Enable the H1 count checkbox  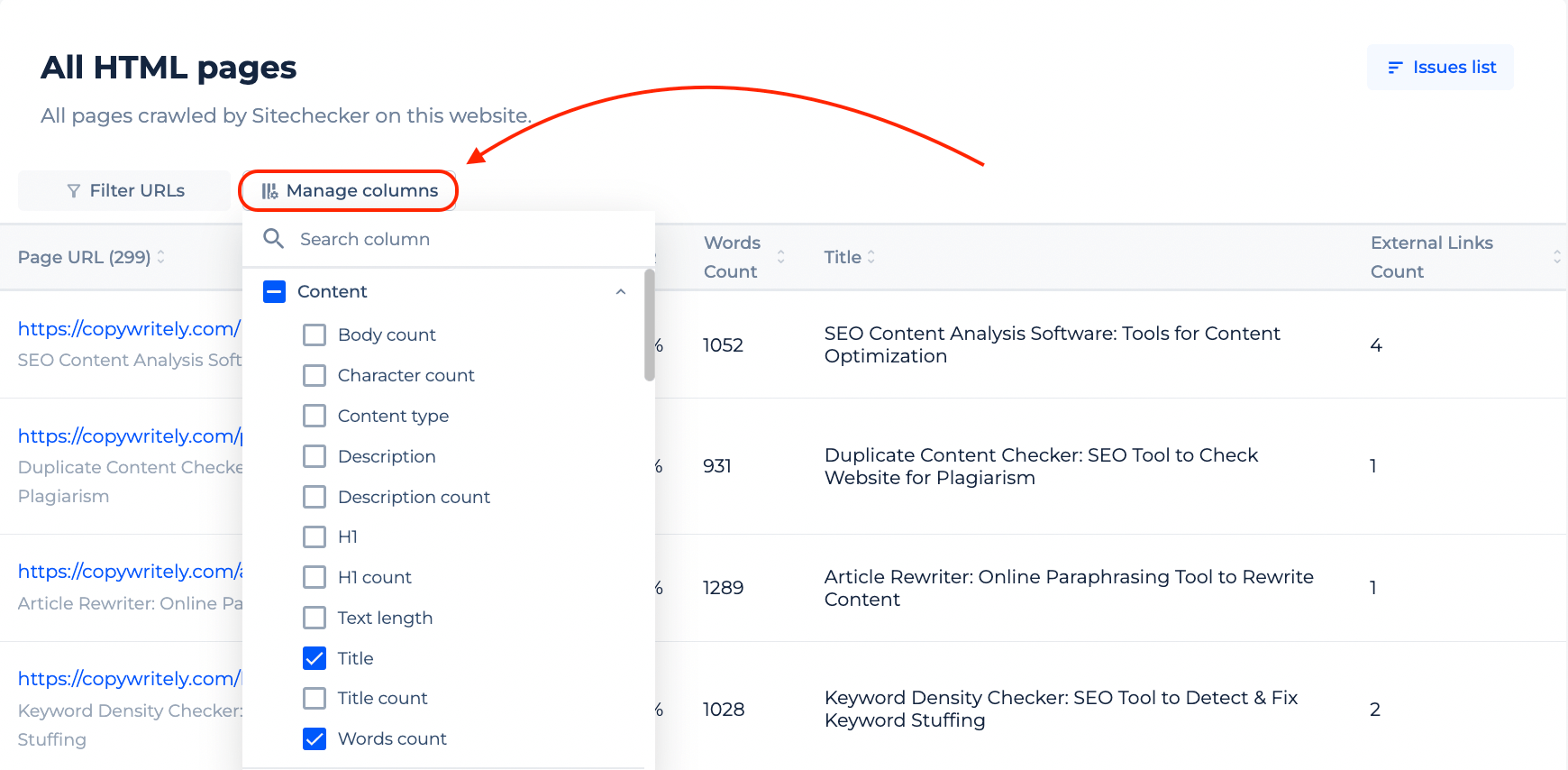[x=315, y=577]
